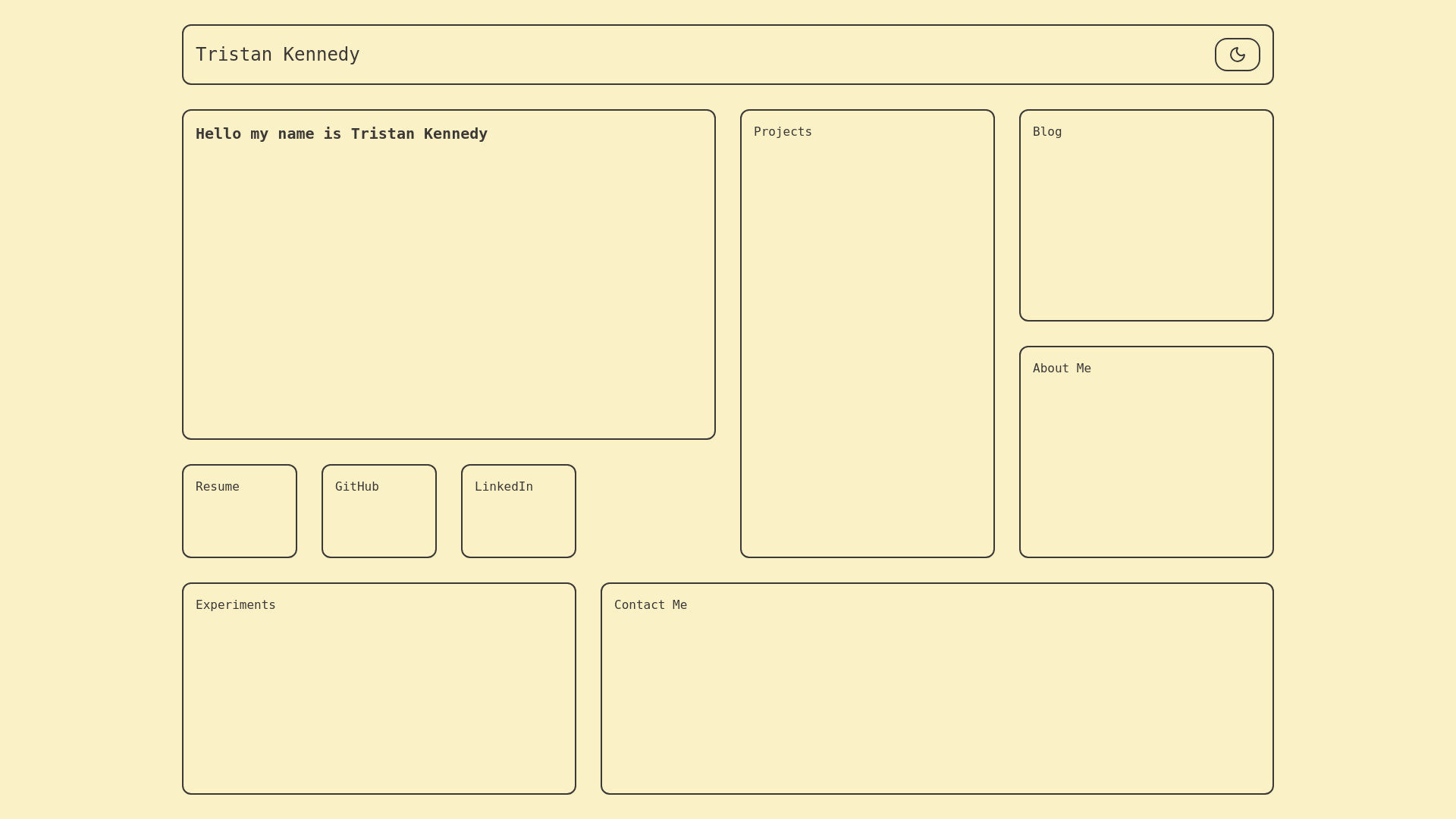
Task: Click empty space inside Projects panel
Action: (868, 349)
